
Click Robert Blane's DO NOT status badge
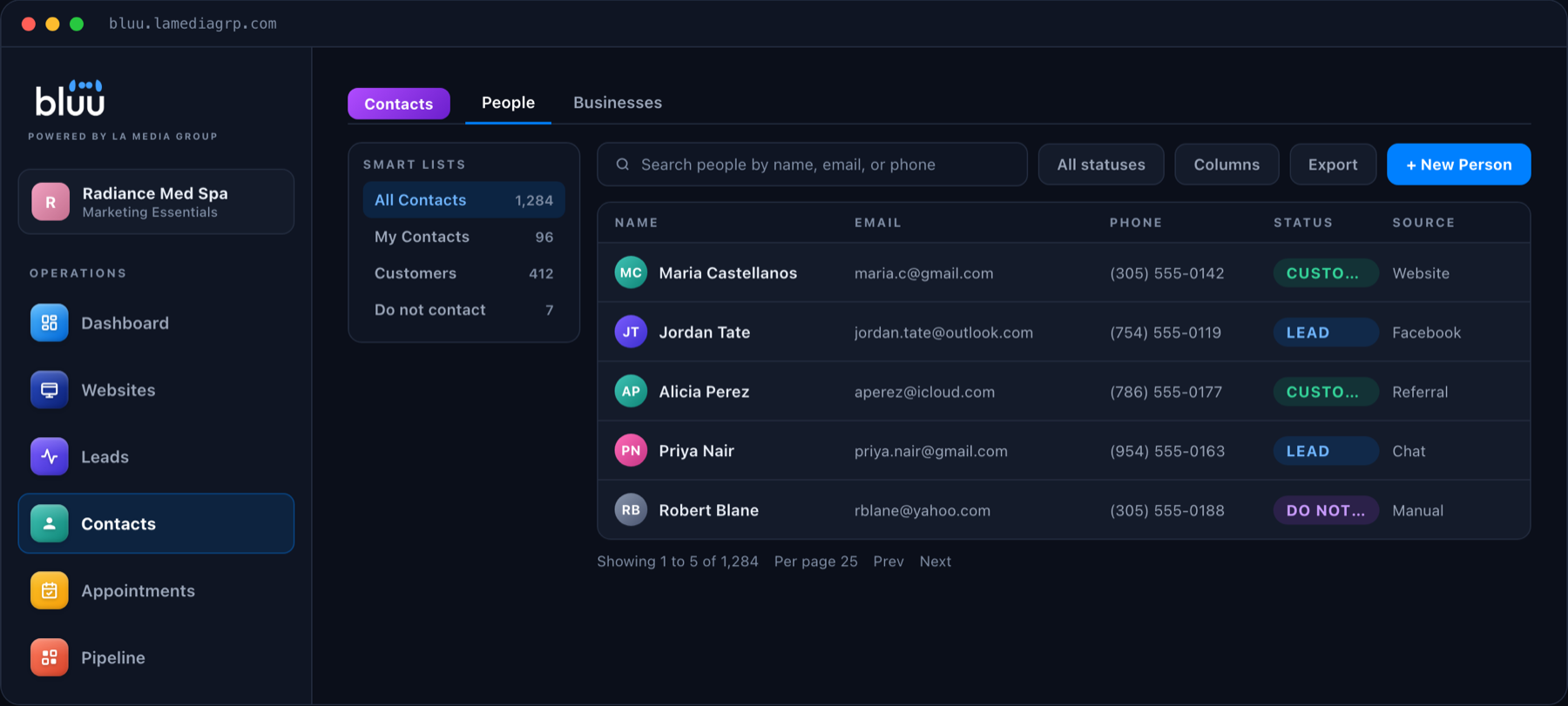[1325, 510]
